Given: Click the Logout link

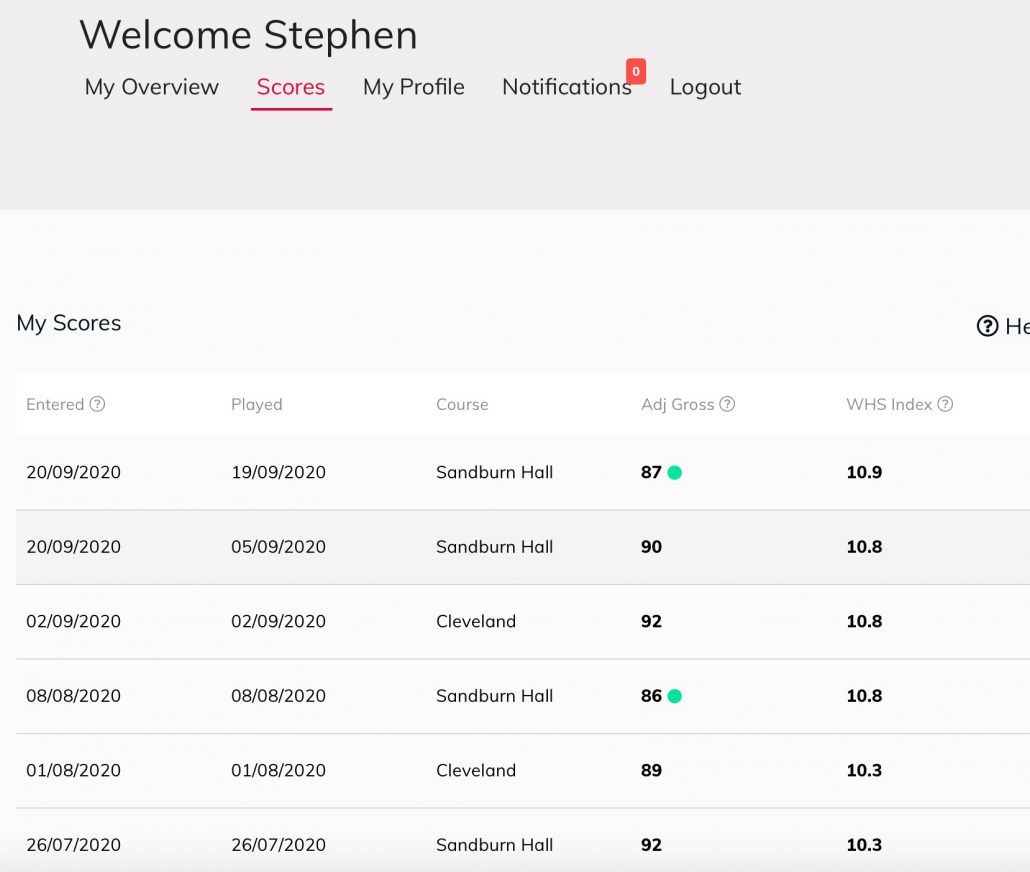Looking at the screenshot, I should coord(705,87).
